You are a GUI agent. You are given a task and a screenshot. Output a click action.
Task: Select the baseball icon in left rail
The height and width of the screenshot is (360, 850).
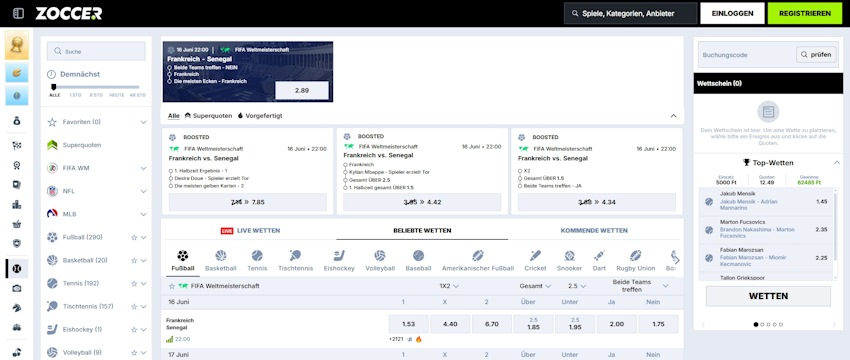pos(17,268)
